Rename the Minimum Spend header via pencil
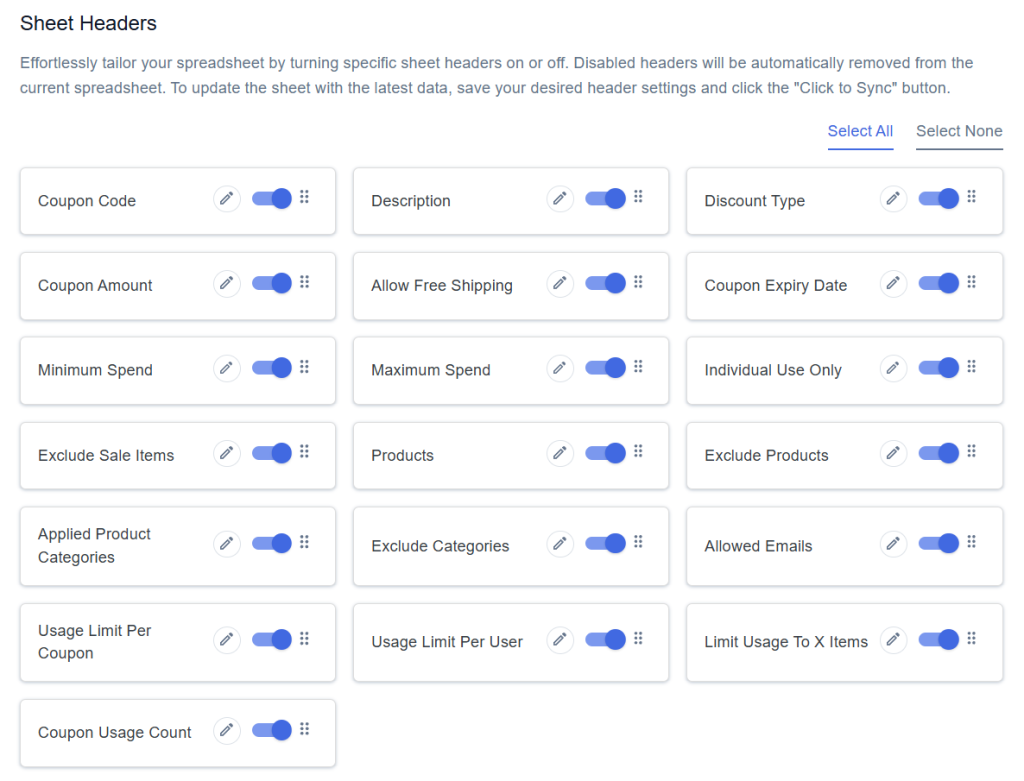1024x781 pixels. tap(227, 368)
